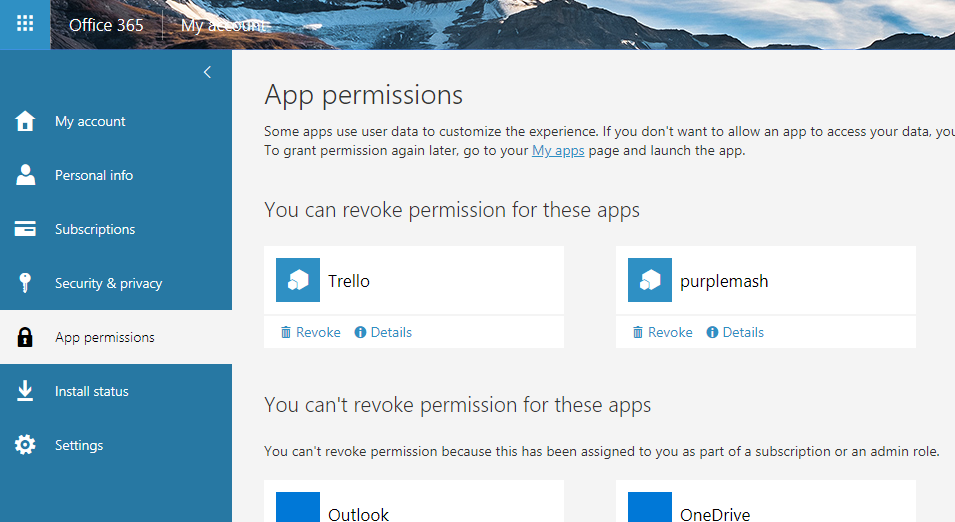
Task: Open the Office 365 app launcher grid
Action: point(25,24)
